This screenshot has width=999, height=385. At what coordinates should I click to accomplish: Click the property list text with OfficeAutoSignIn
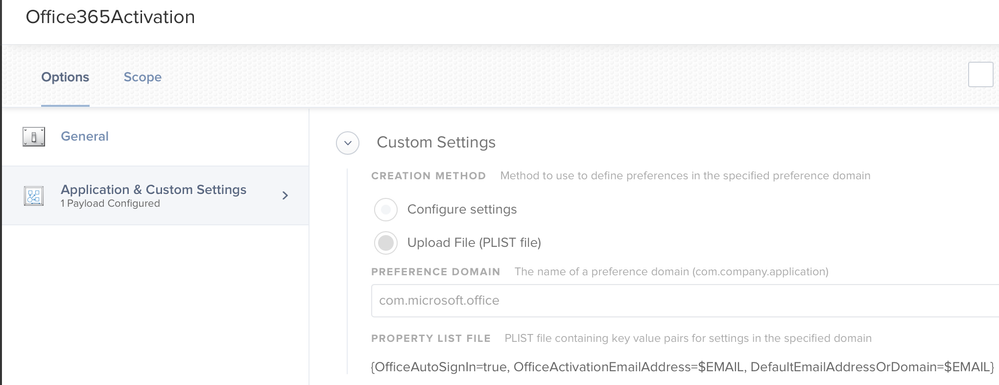point(682,367)
